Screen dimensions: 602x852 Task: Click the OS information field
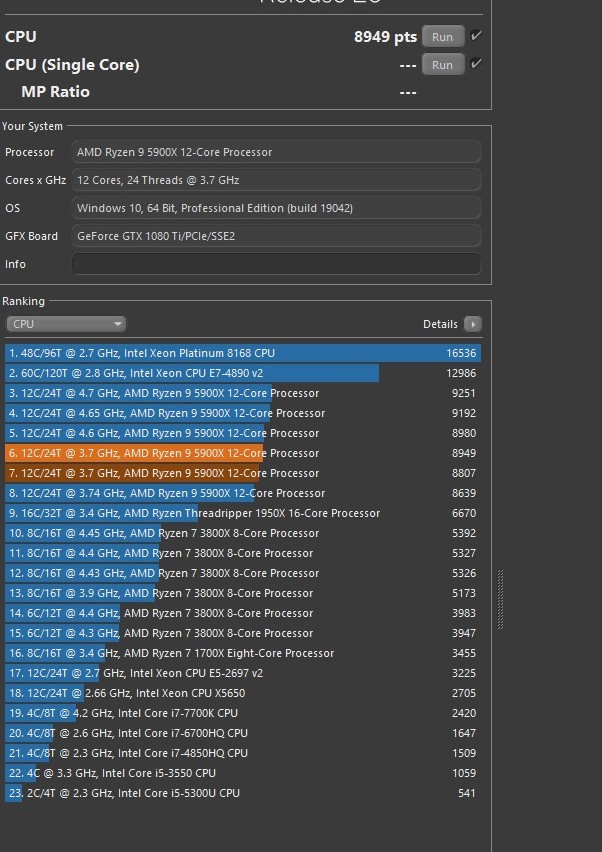[276, 208]
